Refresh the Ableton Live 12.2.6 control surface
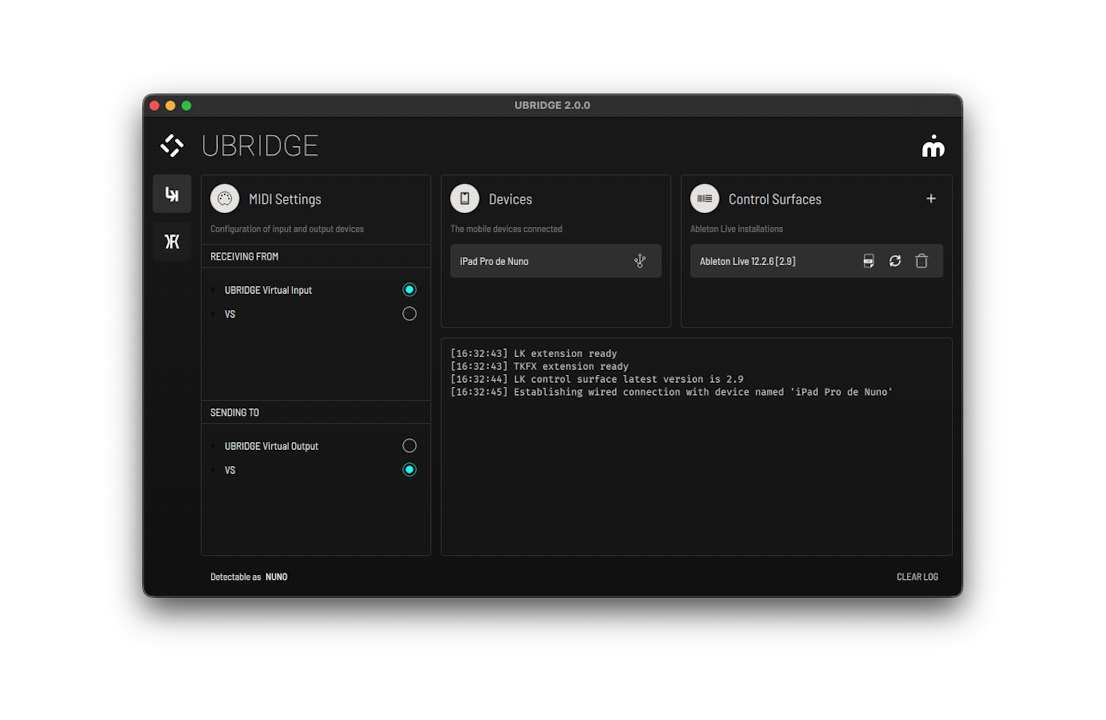This screenshot has width=1106, height=720. click(894, 261)
